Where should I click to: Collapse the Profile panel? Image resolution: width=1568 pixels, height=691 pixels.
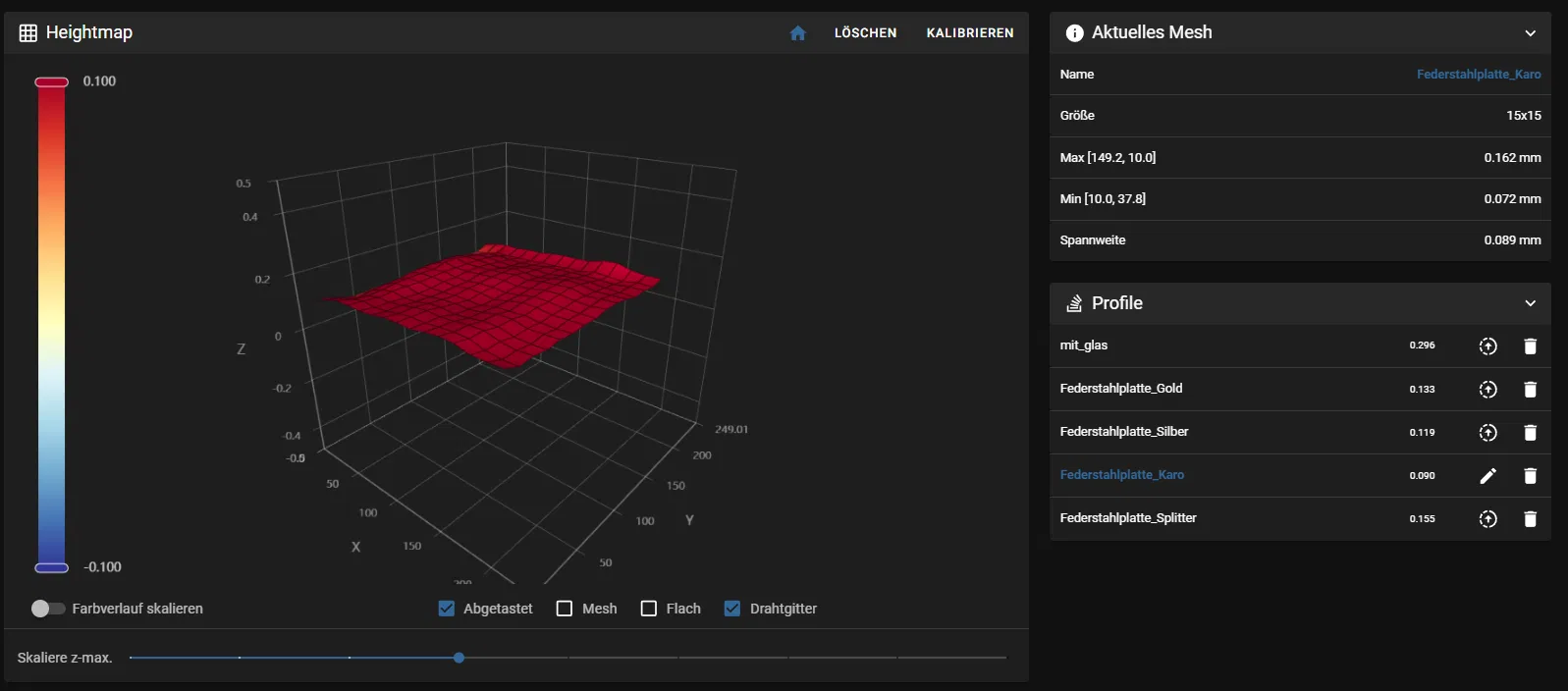click(x=1530, y=303)
